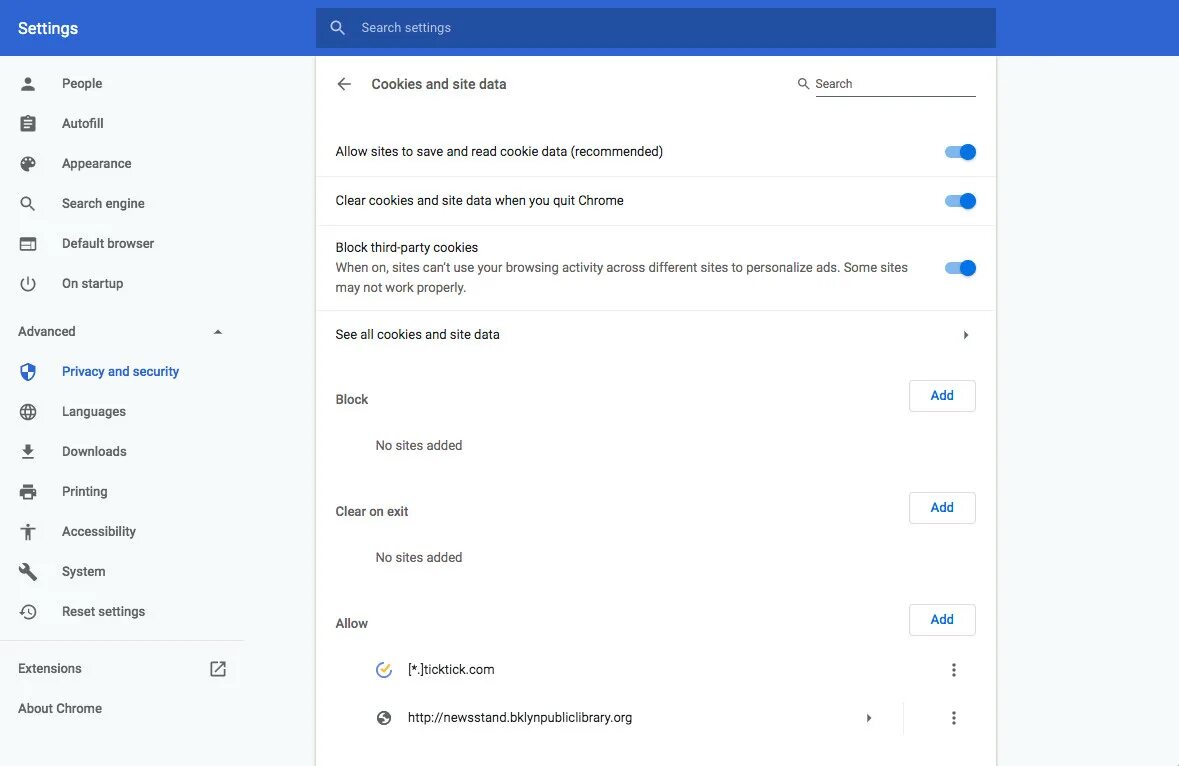
Task: Collapse the Advanced section in sidebar
Action: 218,332
